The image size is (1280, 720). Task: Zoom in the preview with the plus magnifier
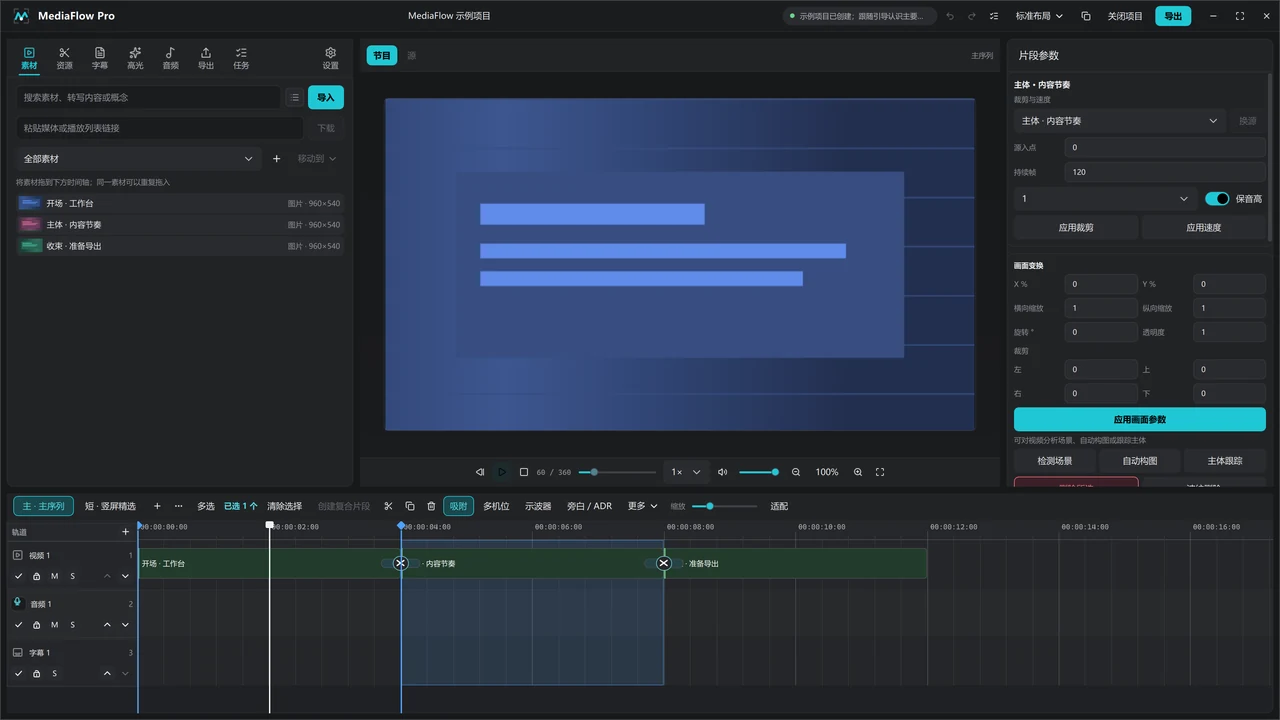(x=858, y=472)
